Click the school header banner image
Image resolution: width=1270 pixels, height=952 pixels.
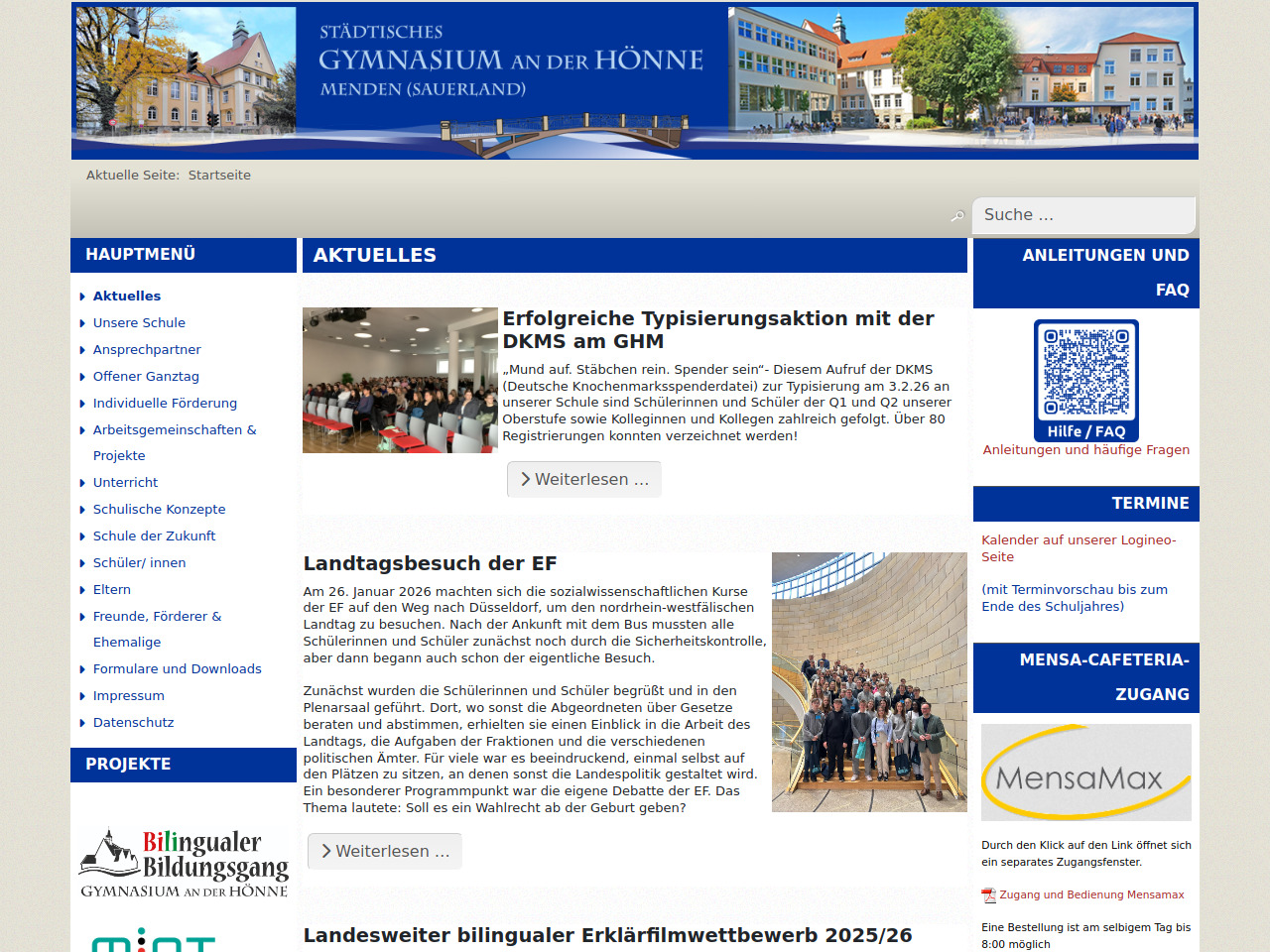point(635,81)
